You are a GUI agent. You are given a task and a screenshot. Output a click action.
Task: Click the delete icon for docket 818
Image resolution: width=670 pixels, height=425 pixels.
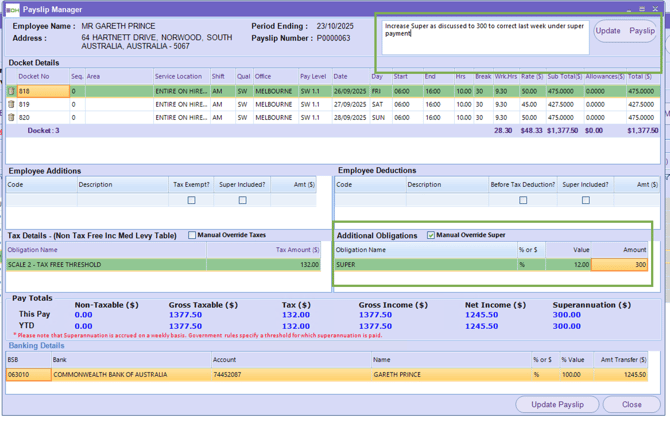[12, 91]
